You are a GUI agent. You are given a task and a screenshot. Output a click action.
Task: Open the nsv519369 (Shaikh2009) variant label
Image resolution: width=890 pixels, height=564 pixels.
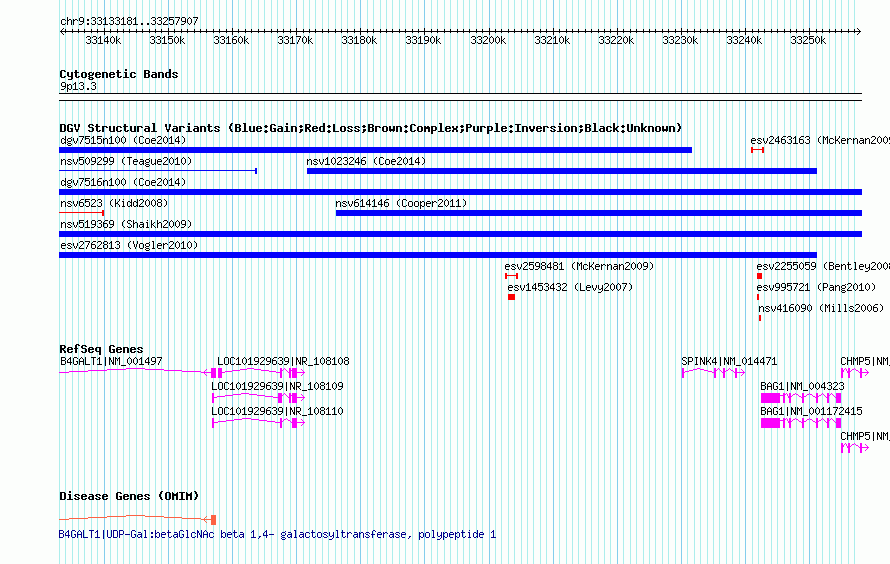126,224
